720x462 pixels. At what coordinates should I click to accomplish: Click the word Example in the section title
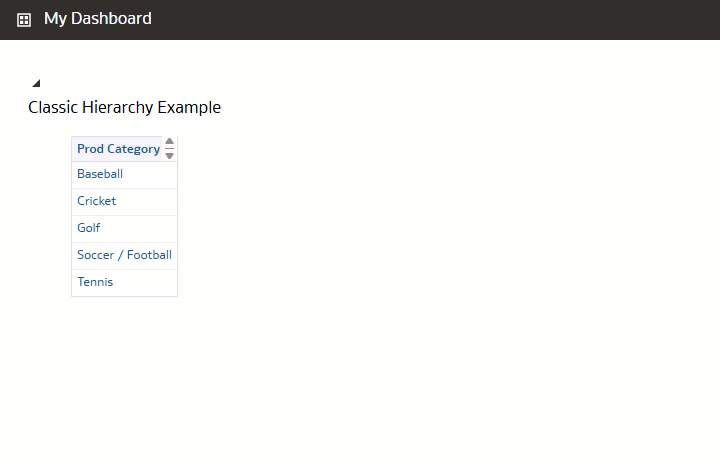pos(189,107)
